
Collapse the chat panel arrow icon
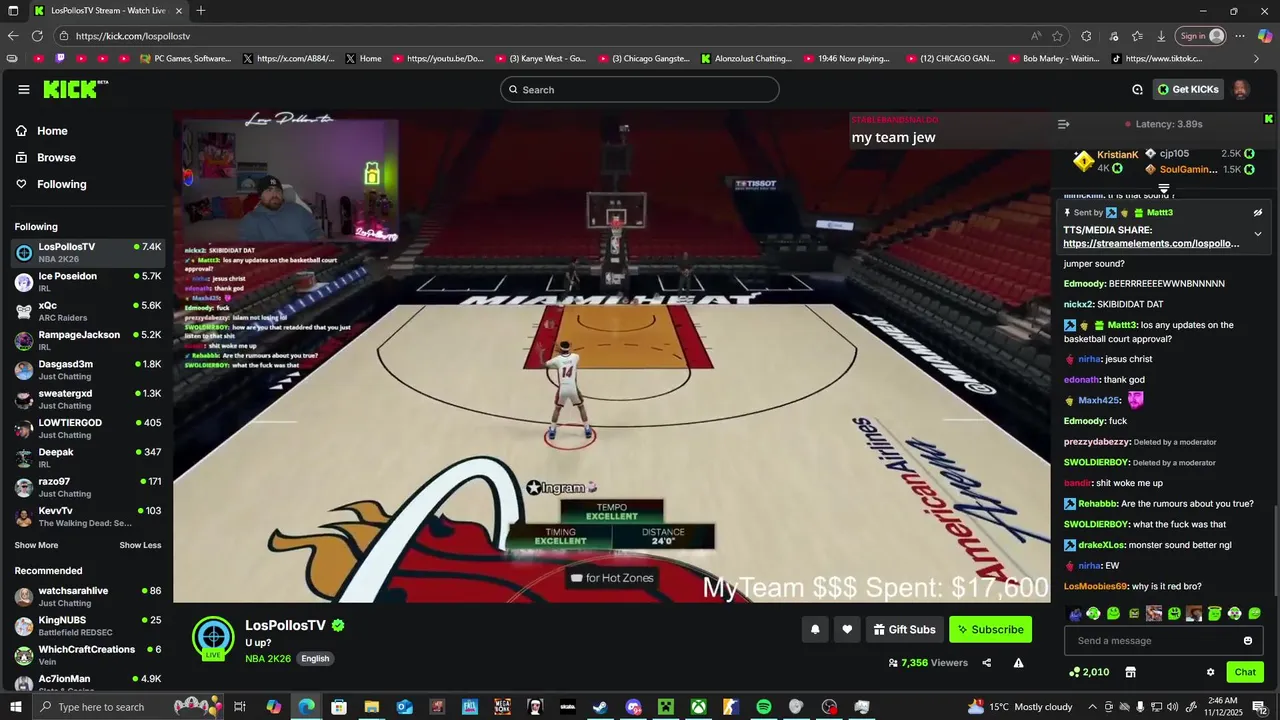1063,124
